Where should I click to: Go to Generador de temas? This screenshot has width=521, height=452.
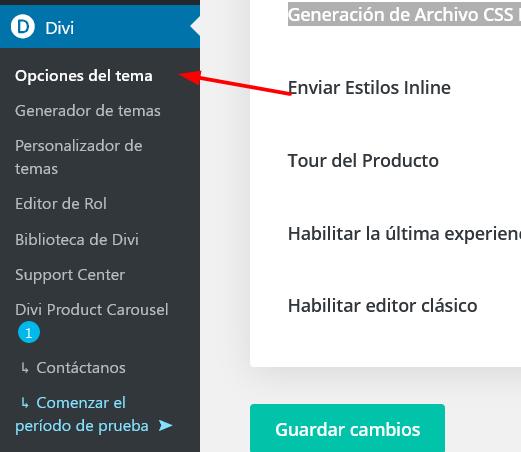pos(88,111)
